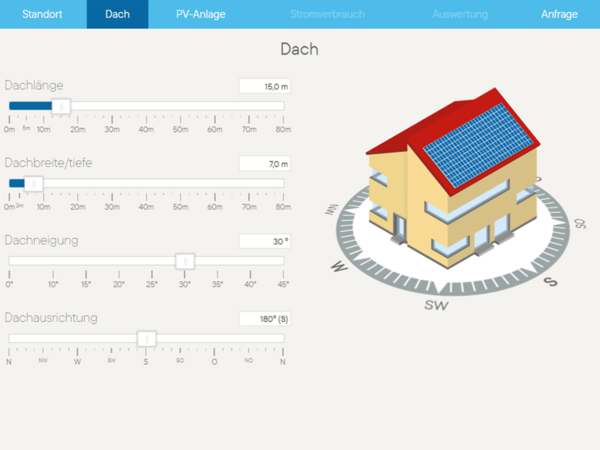Image resolution: width=600 pixels, height=450 pixels.
Task: Go to the Auswertung tab
Action: coord(460,14)
